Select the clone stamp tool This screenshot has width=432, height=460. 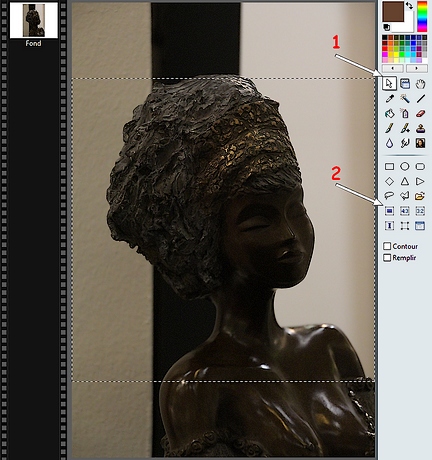pyautogui.click(x=420, y=128)
